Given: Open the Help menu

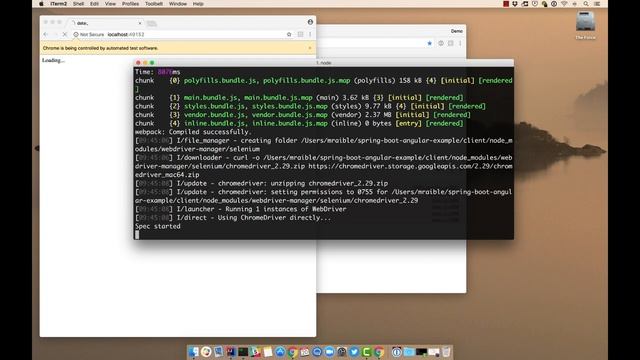Looking at the screenshot, I should (198, 4).
